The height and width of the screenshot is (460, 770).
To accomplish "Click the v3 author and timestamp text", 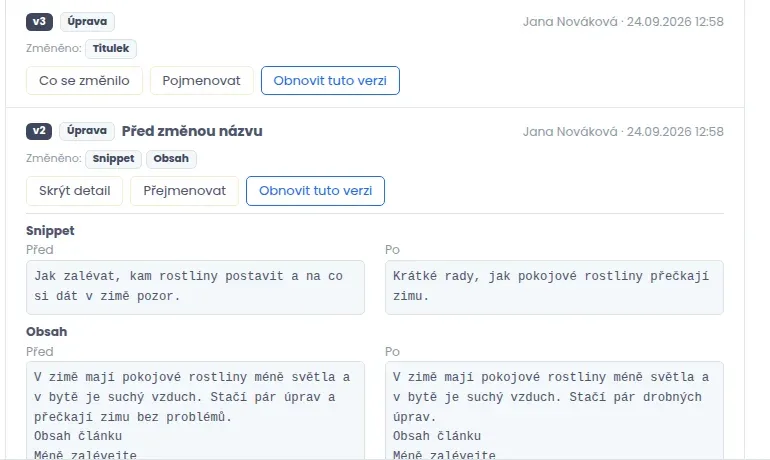I will pyautogui.click(x=623, y=22).
